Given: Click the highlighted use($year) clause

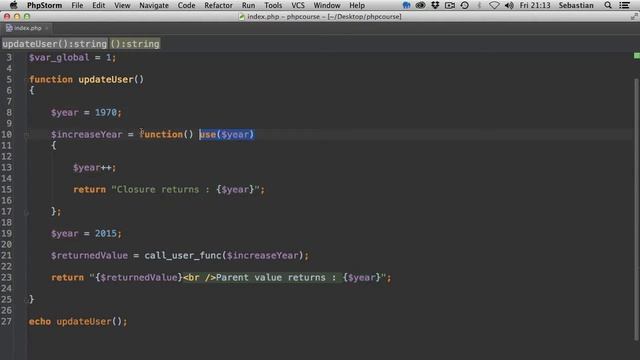Looking at the screenshot, I should [227, 134].
